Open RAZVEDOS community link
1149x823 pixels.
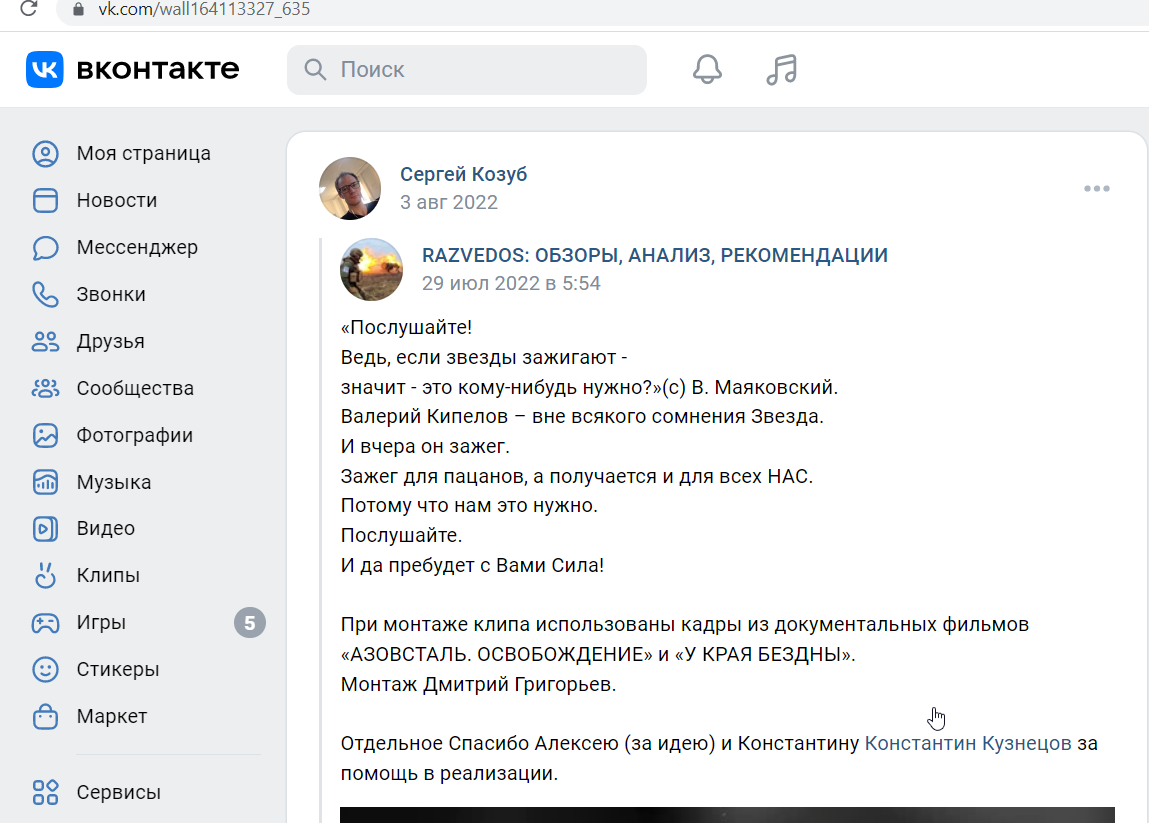pos(655,255)
